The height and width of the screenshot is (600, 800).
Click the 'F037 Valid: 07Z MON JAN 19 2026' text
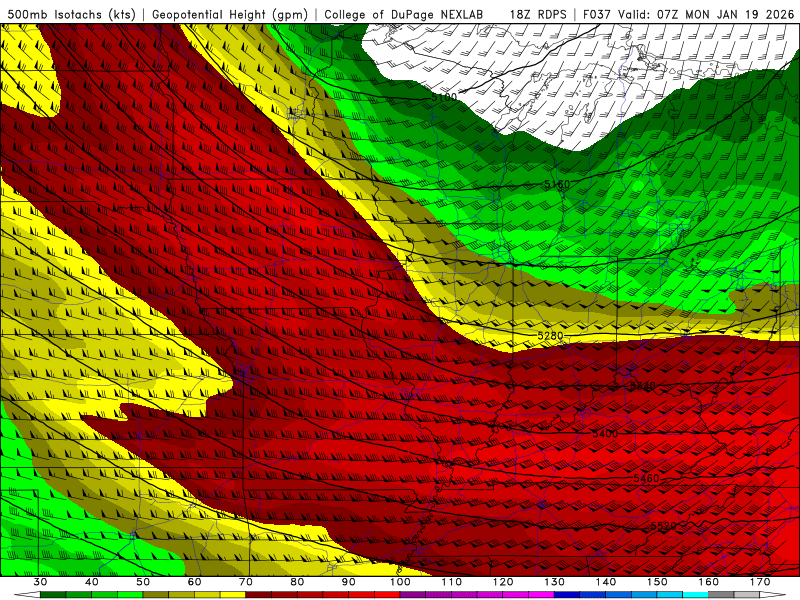click(x=689, y=14)
